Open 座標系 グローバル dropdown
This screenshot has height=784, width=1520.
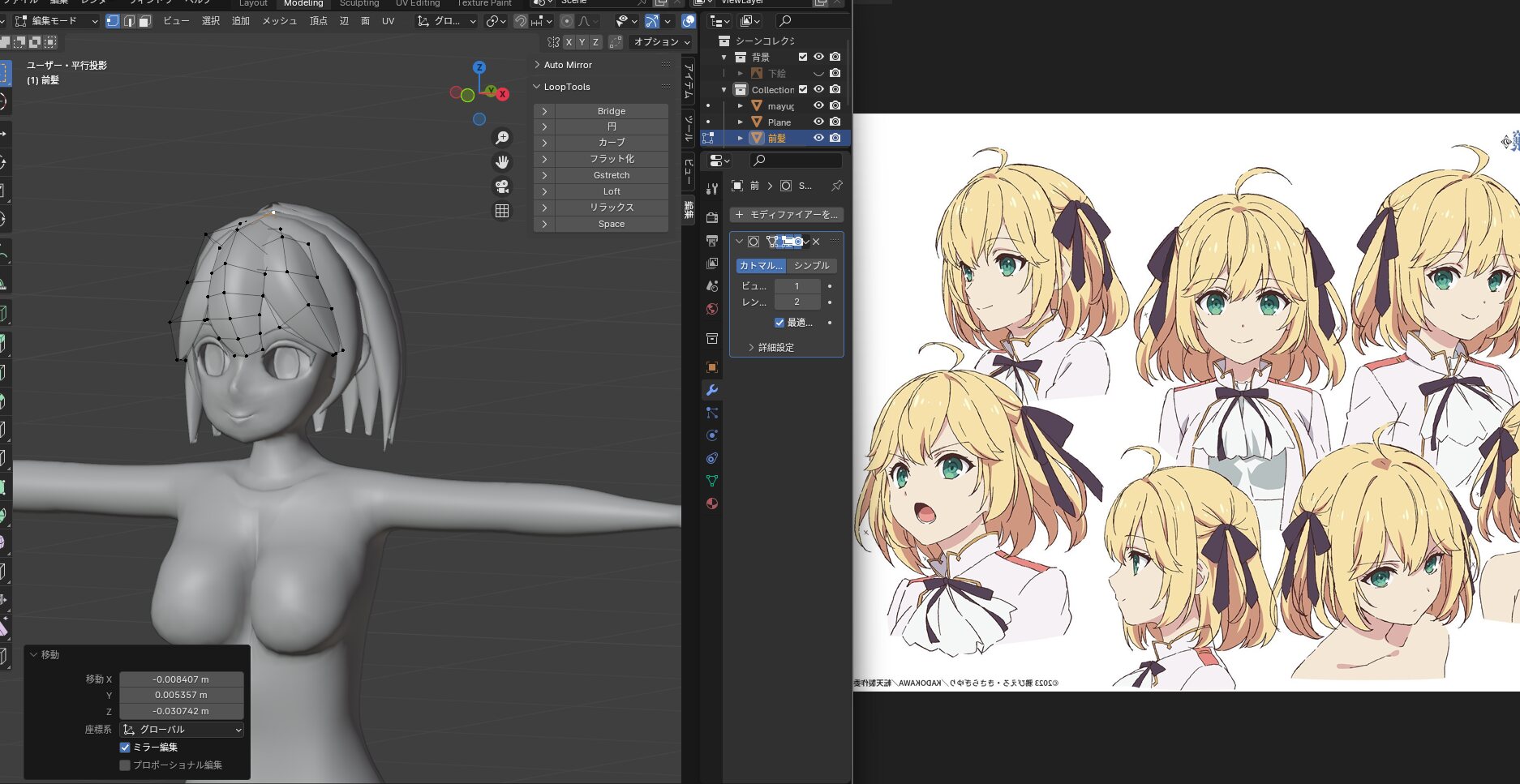(x=182, y=730)
